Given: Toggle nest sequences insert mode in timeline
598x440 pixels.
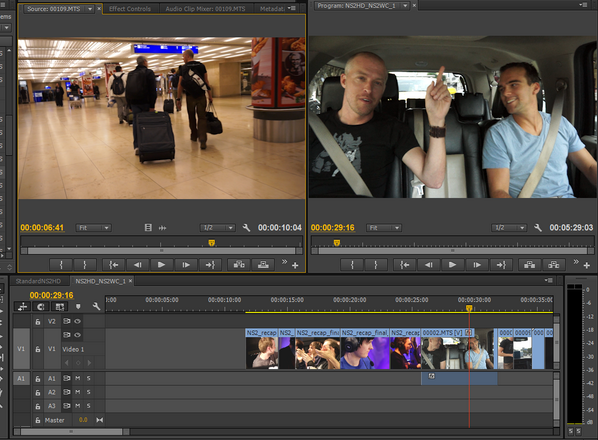Looking at the screenshot, I should tap(23, 306).
